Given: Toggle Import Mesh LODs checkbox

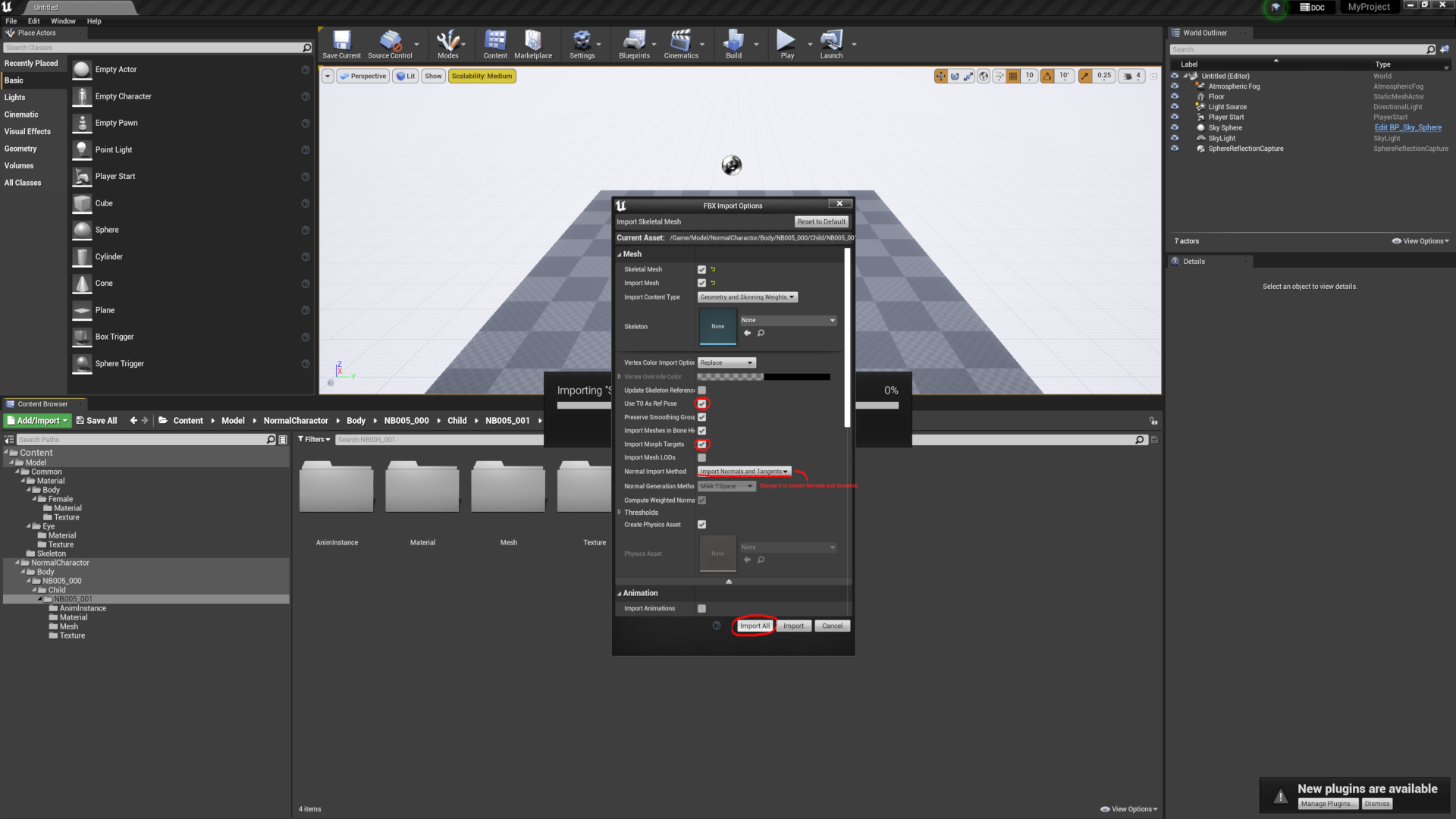Looking at the screenshot, I should click(x=701, y=458).
